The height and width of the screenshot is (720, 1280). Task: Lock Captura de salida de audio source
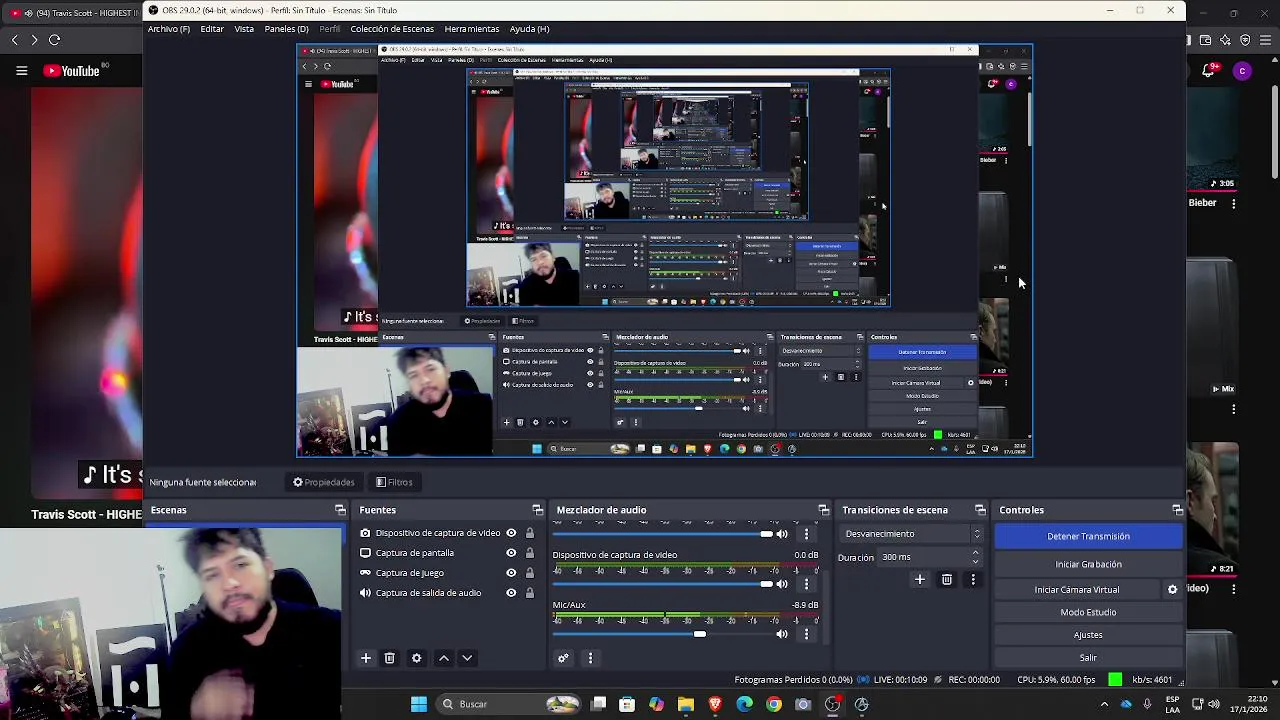tap(530, 593)
